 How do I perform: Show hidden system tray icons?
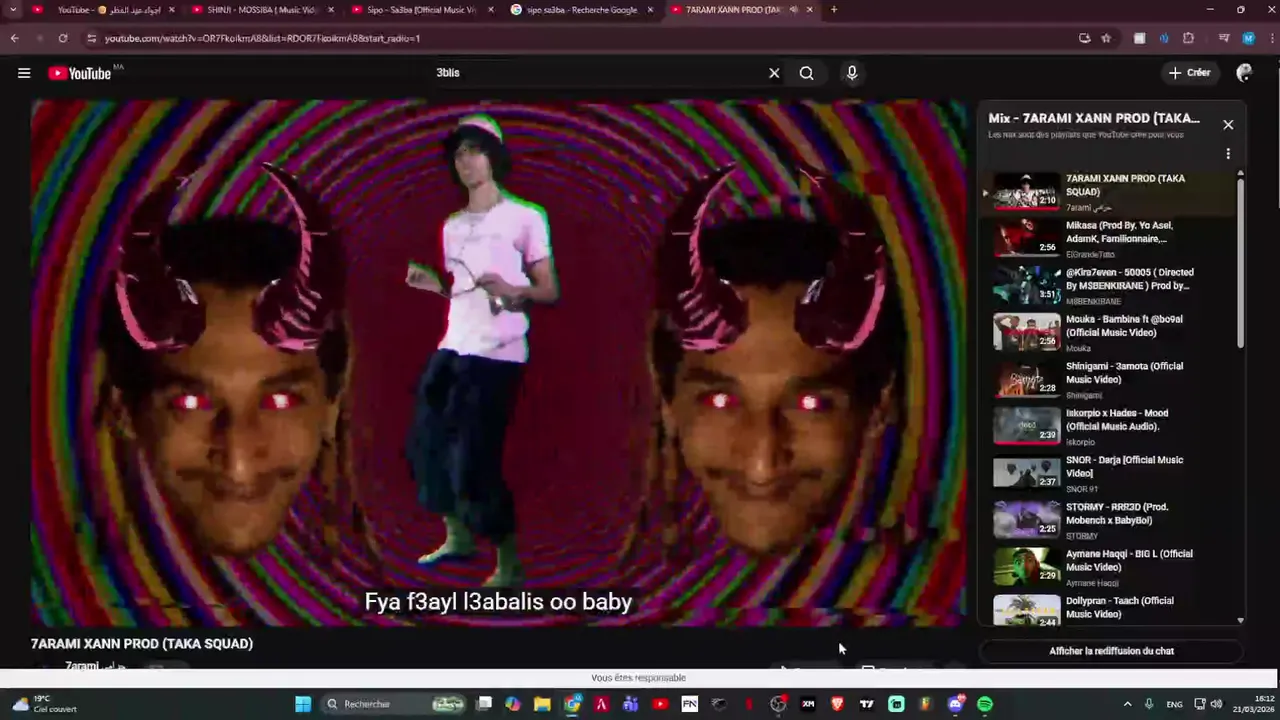(x=1127, y=704)
